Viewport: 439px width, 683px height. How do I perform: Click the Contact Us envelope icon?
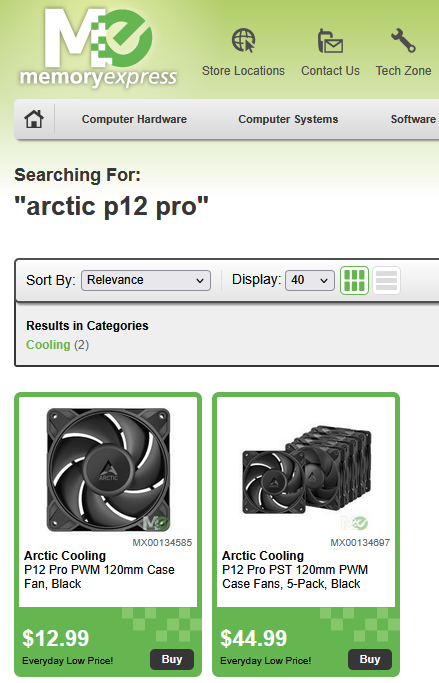330,41
